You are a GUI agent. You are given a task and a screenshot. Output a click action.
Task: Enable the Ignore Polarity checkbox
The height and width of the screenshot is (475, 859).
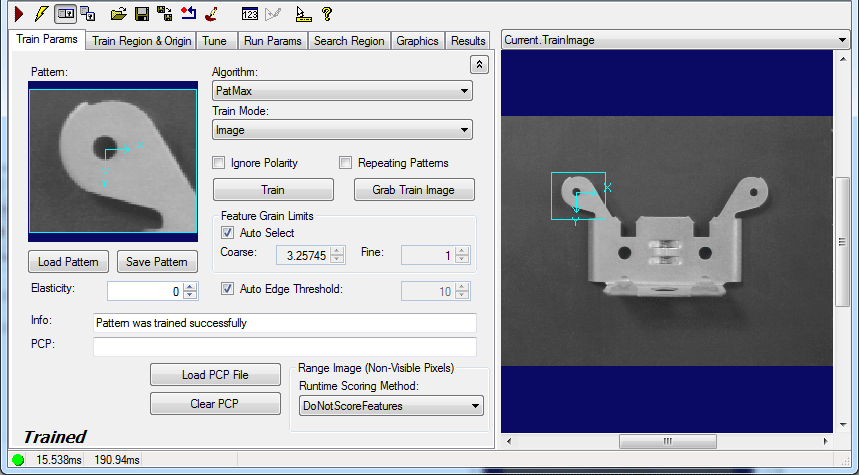click(219, 163)
